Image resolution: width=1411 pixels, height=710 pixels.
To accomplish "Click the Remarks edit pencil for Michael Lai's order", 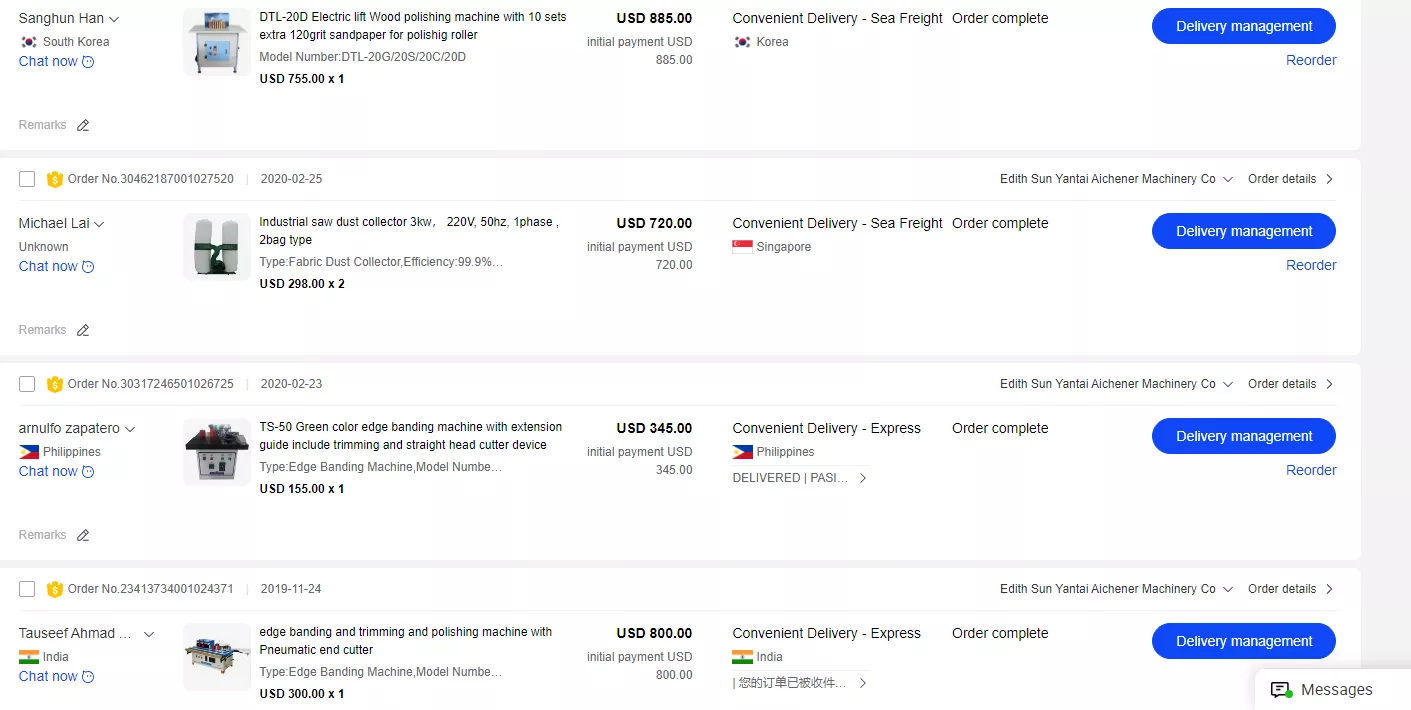I will point(83,331).
